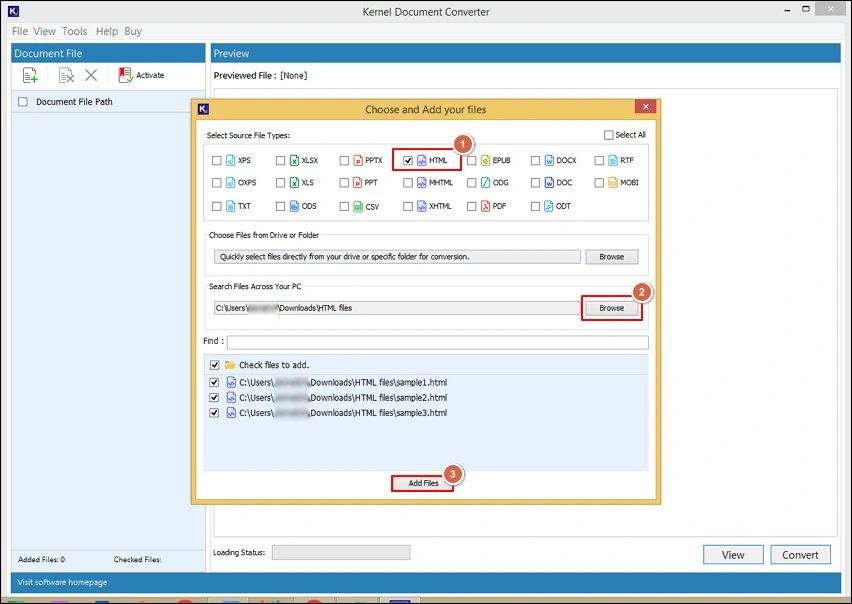Viewport: 852px width, 604px height.
Task: Click the ODS file type icon
Action: pyautogui.click(x=294, y=206)
